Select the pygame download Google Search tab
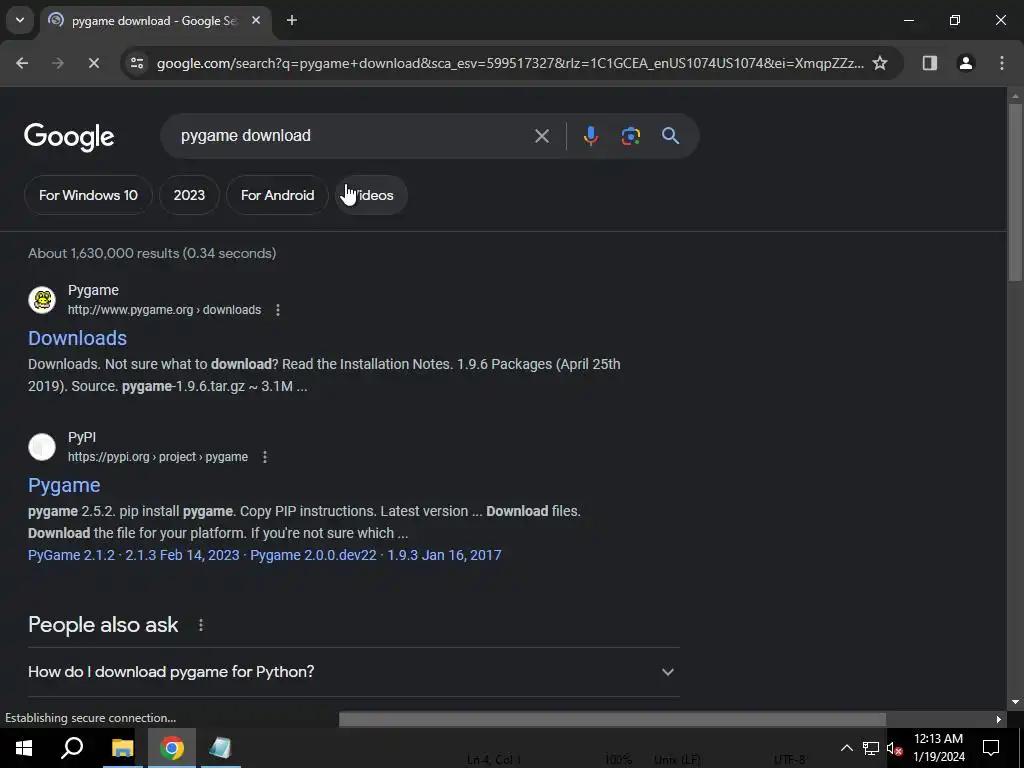Screen dimensions: 1024x768 pyautogui.click(x=154, y=20)
